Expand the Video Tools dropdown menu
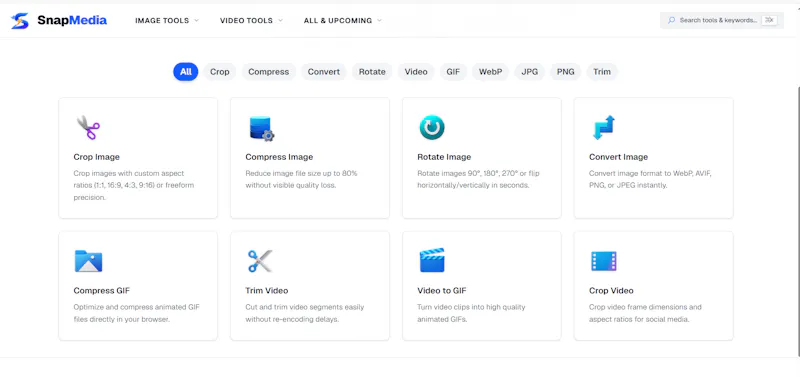 252,20
